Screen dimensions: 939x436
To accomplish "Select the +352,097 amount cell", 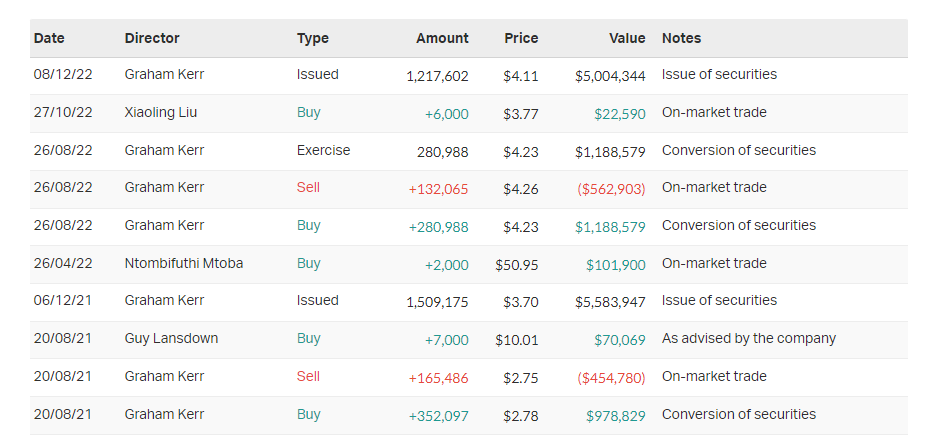I will [438, 415].
